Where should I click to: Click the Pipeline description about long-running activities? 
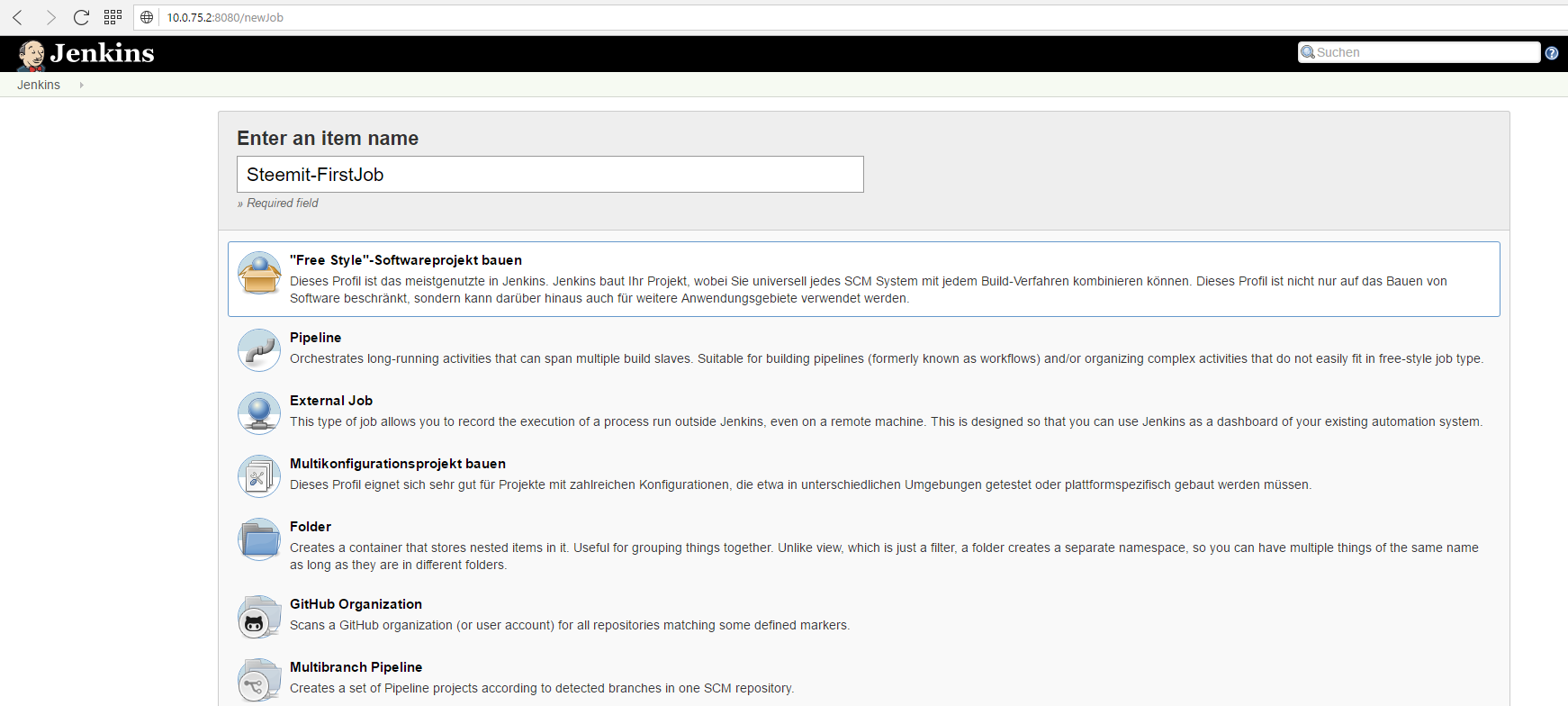pos(887,358)
